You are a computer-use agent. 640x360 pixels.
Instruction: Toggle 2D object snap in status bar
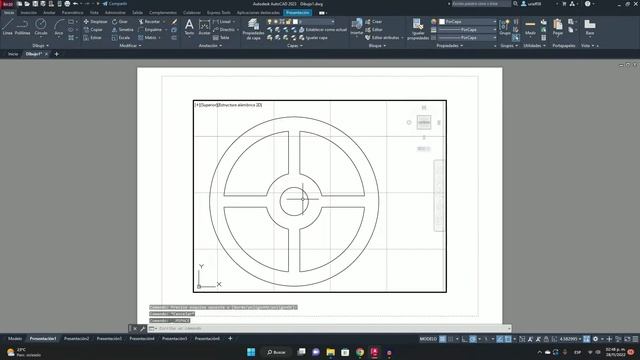click(508, 339)
